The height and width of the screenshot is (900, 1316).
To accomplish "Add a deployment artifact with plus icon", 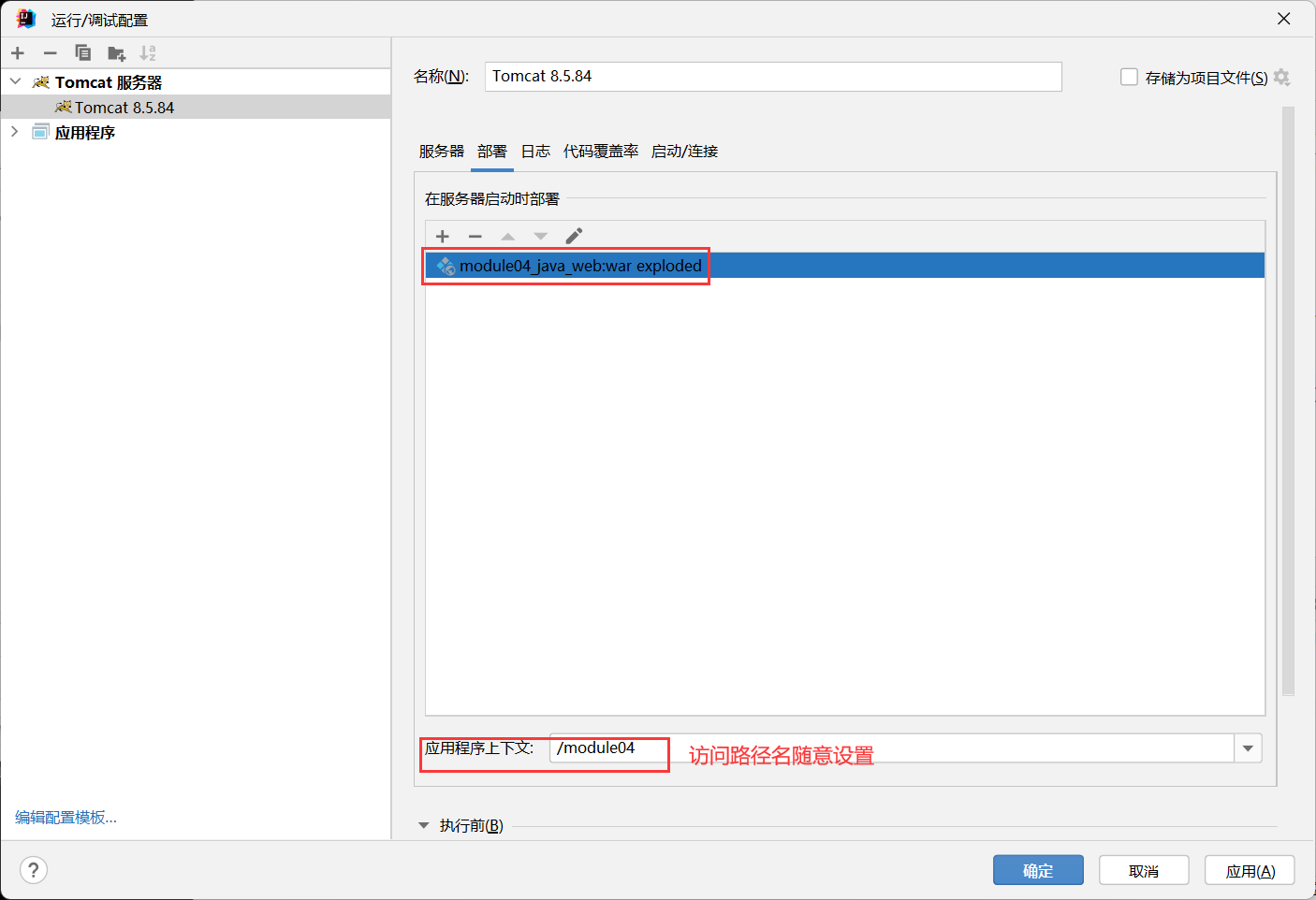I will 443,237.
